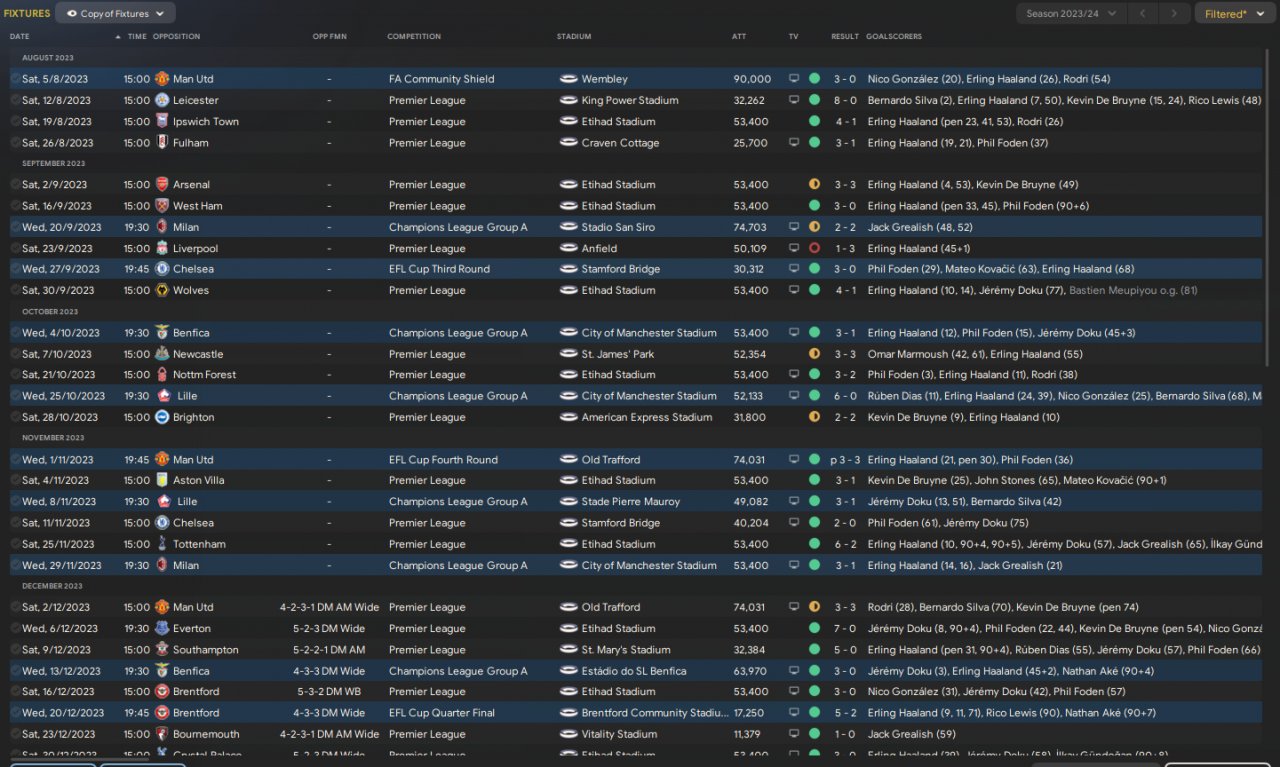Screen dimensions: 1280x767
Task: Open the Season 2023/24 dropdown
Action: point(1071,14)
